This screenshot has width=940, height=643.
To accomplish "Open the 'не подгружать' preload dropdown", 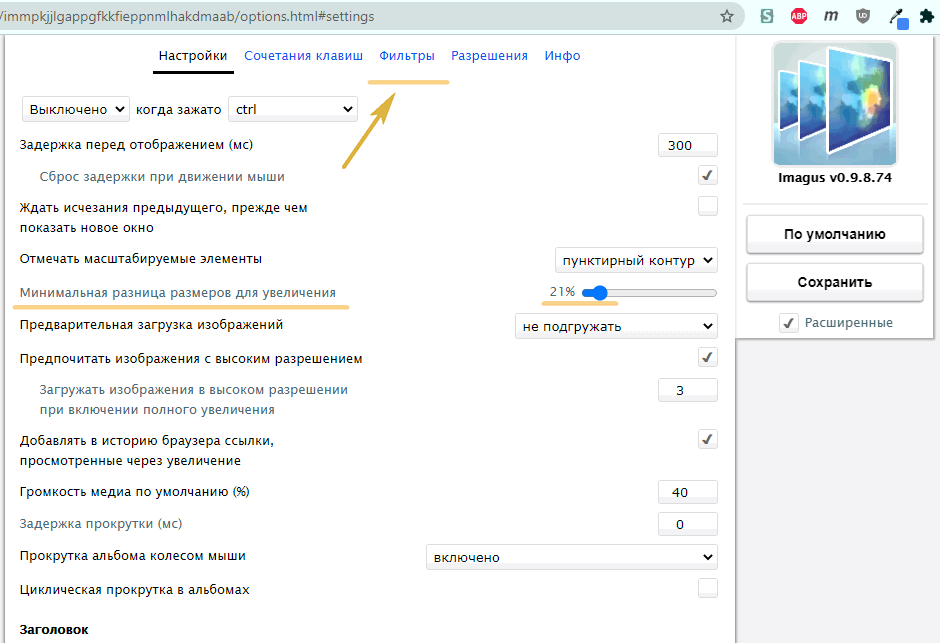I will (x=616, y=326).
